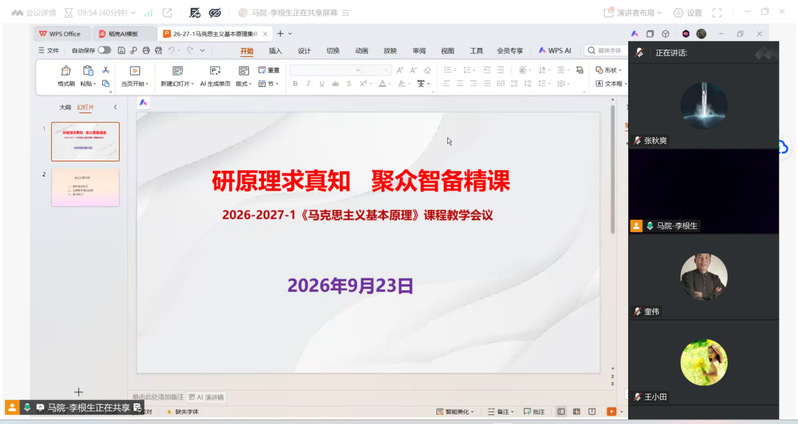Collapse the slide panel chevron
Viewport: 798px width, 424px height.
115,107
